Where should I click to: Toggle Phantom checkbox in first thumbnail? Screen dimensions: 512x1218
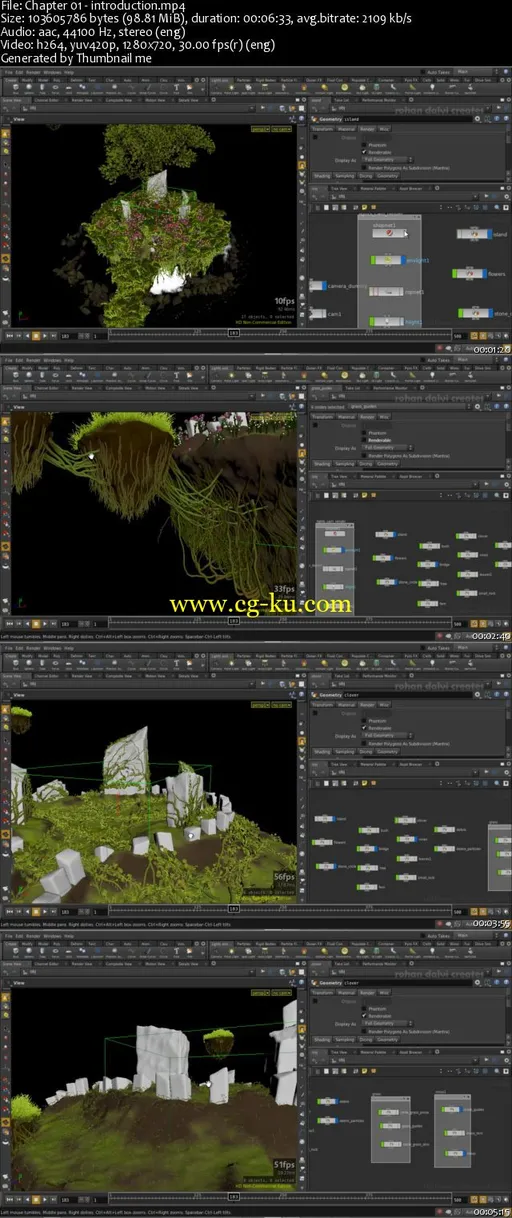pyautogui.click(x=364, y=145)
